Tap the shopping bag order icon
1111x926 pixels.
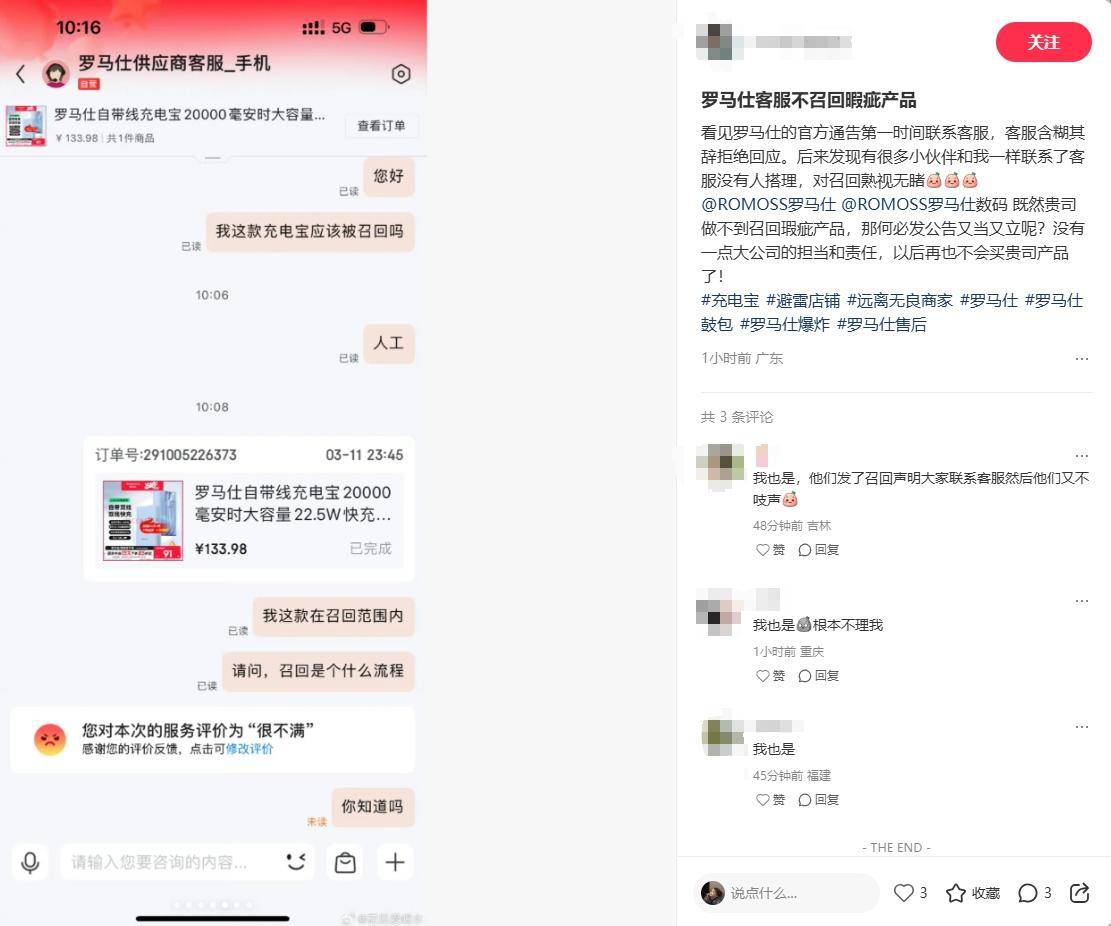[x=345, y=862]
